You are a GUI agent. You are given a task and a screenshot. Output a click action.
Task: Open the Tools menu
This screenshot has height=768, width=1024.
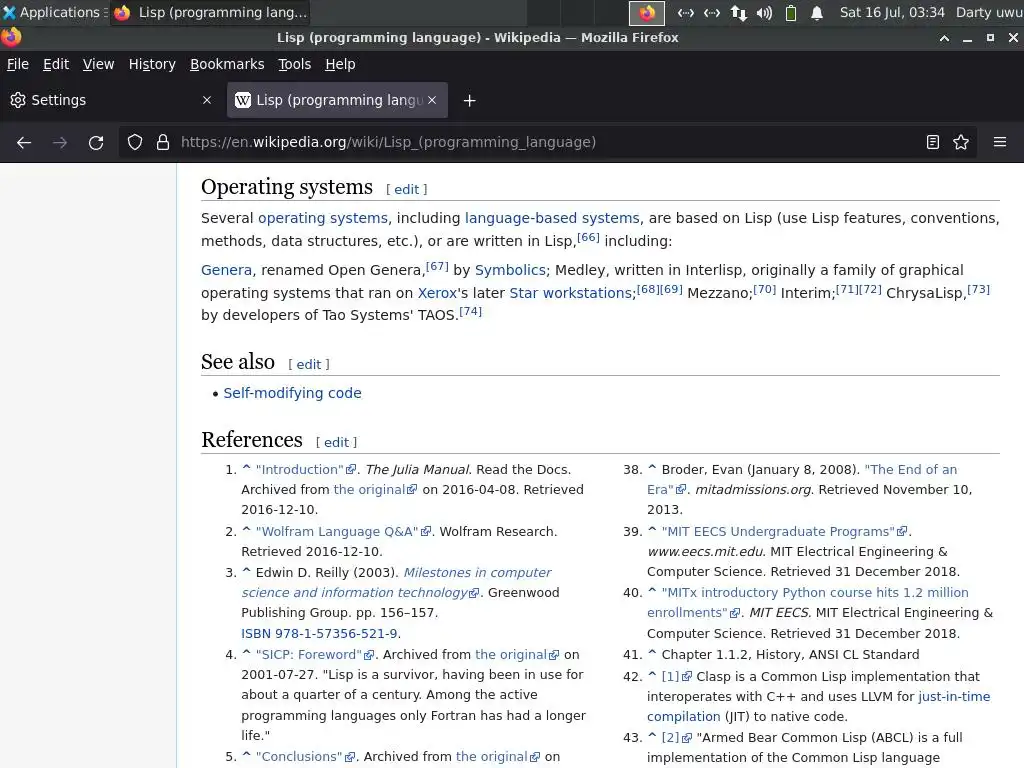[295, 64]
